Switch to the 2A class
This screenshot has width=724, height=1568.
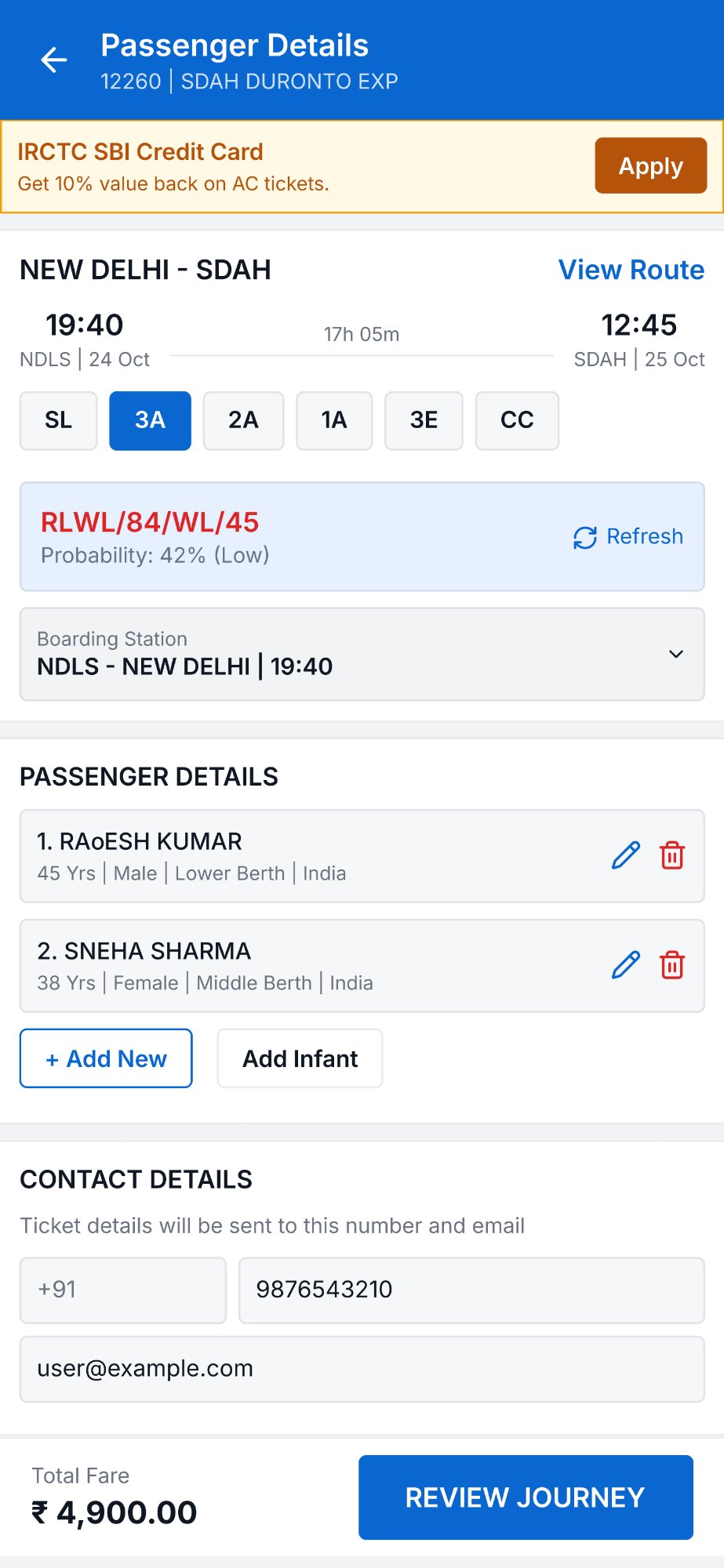point(243,420)
